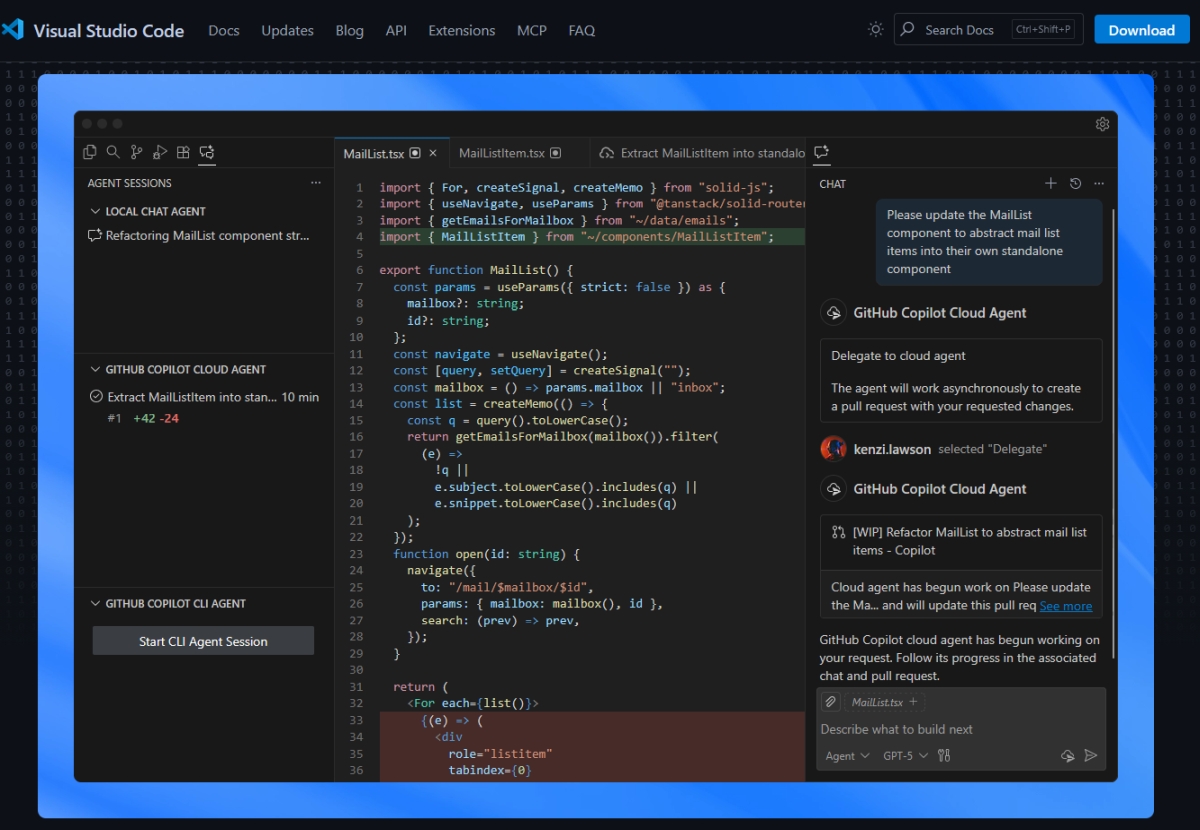The width and height of the screenshot is (1200, 830).
Task: Collapse the GitHub Copilot CLI Agent section
Action: [96, 604]
